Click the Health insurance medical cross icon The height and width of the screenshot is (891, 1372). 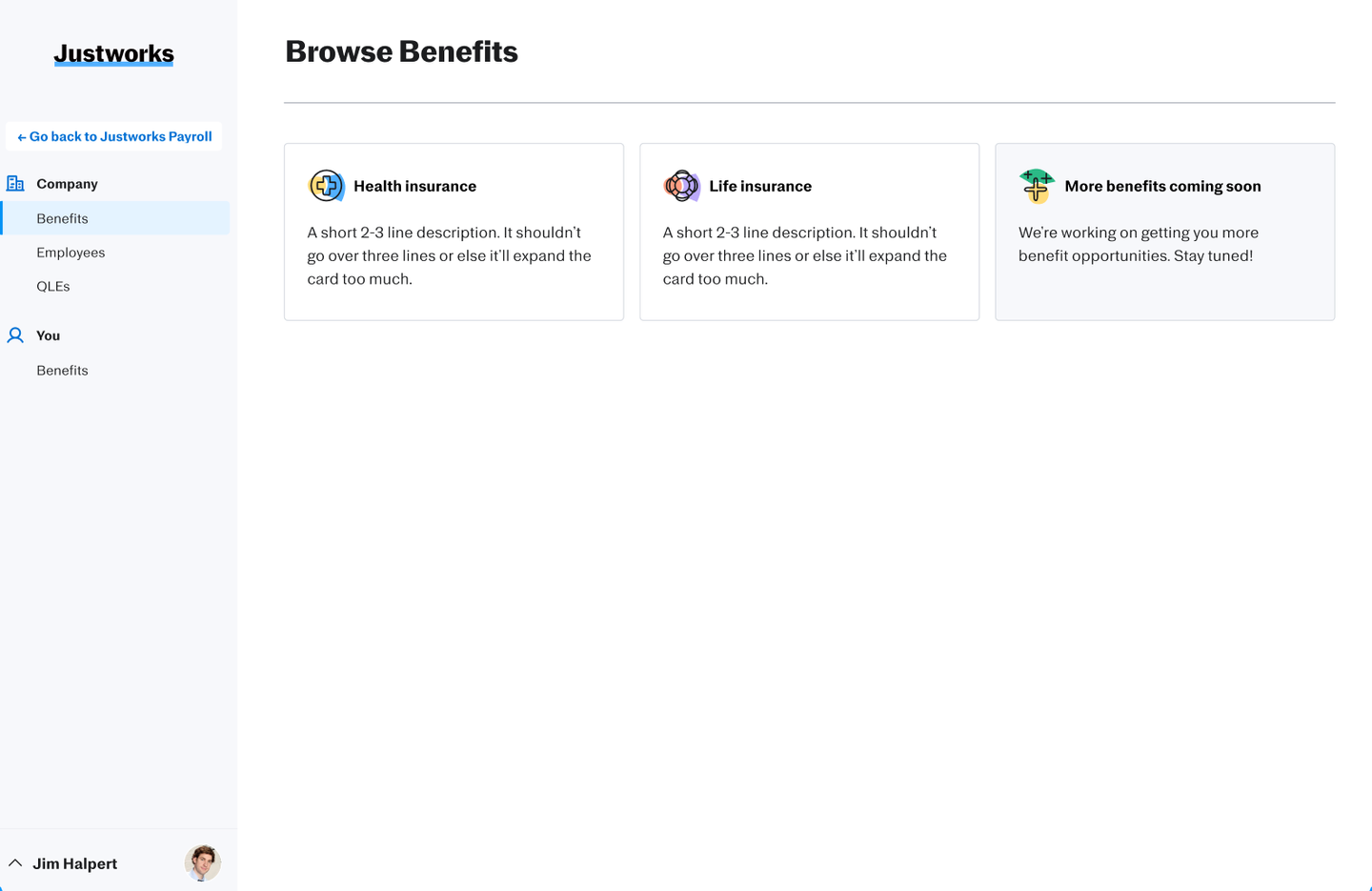pos(326,186)
